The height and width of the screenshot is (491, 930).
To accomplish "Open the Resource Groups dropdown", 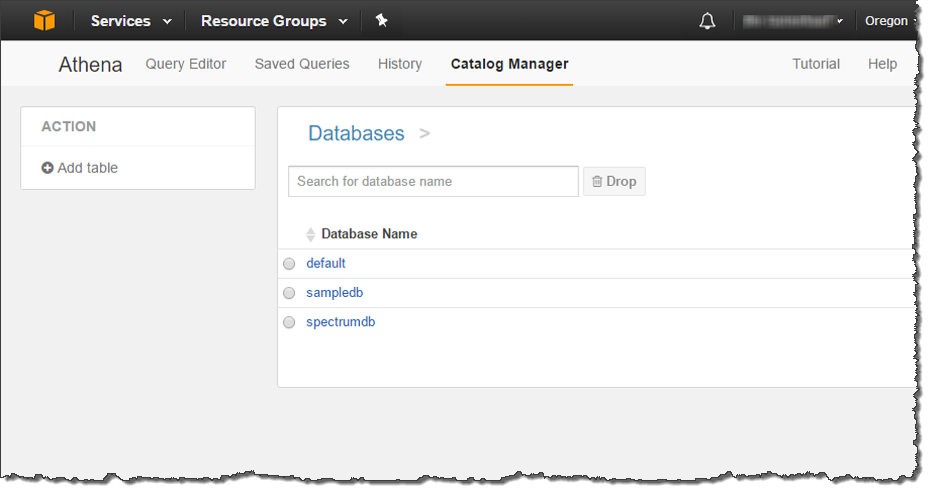I will 274,21.
